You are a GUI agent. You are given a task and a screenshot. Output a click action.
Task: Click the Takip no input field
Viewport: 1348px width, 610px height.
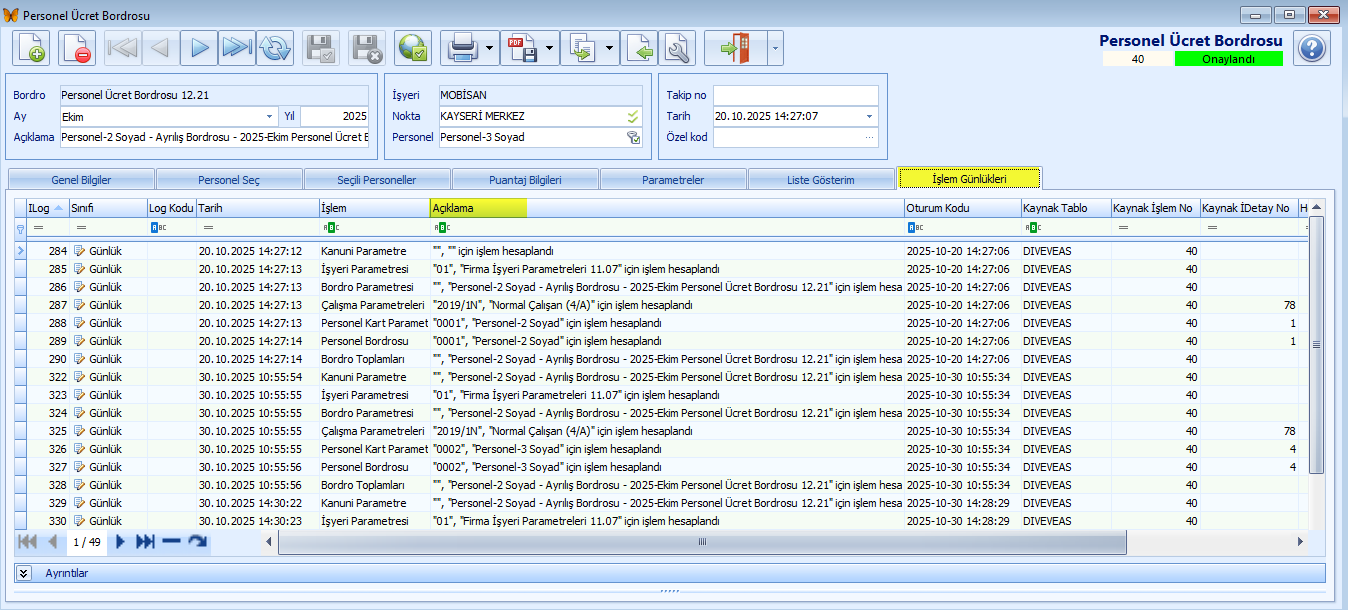[795, 95]
